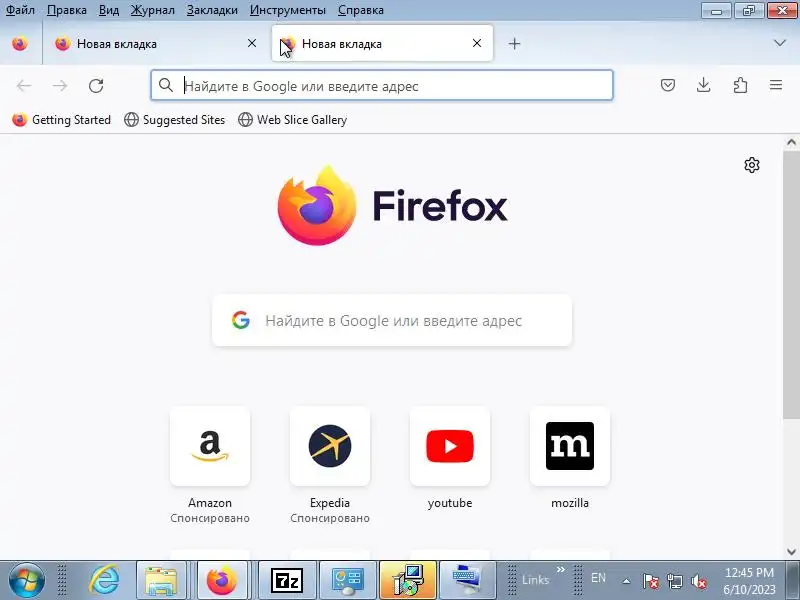Open the Firefox hamburger application menu

776,85
